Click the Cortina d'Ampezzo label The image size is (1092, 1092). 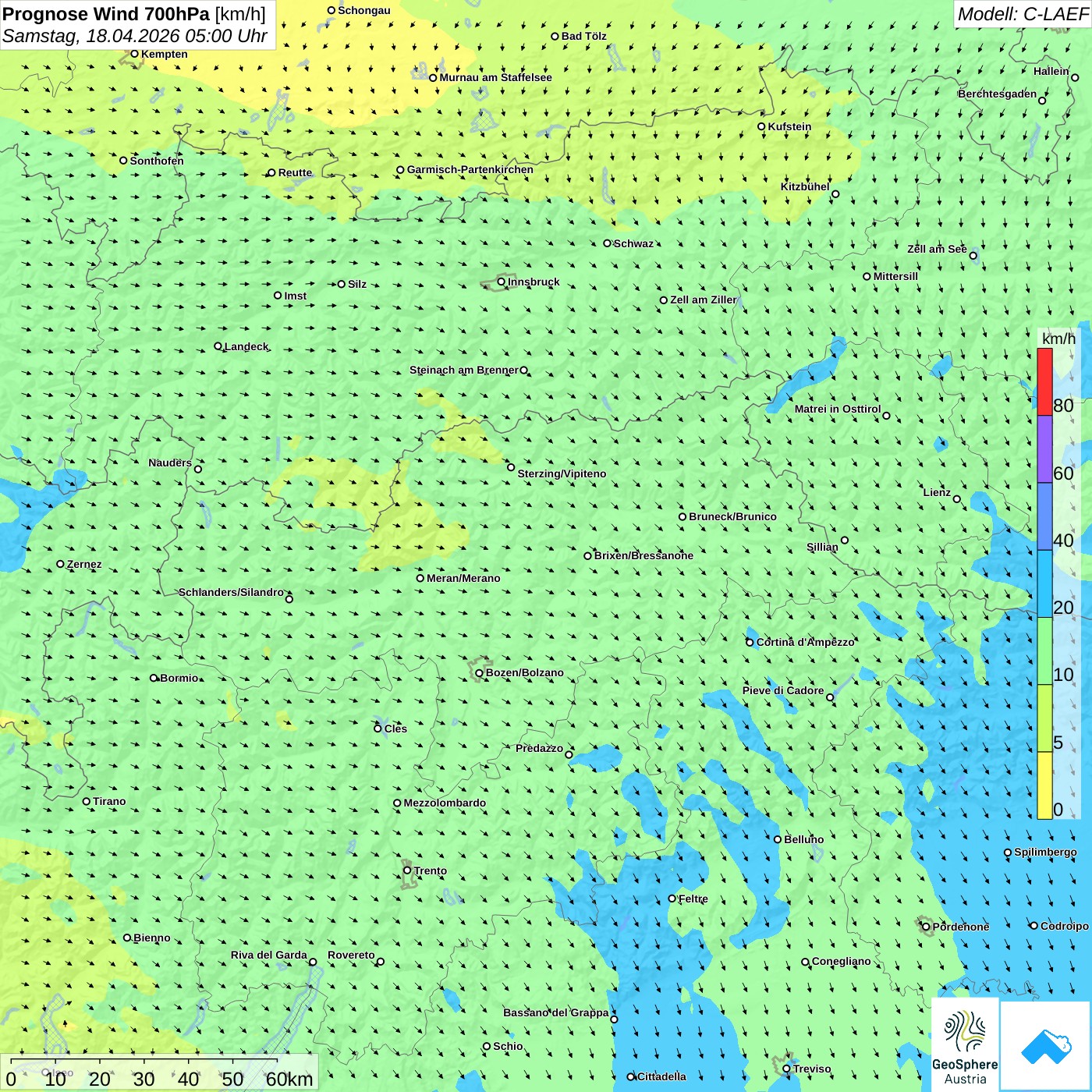(x=806, y=642)
